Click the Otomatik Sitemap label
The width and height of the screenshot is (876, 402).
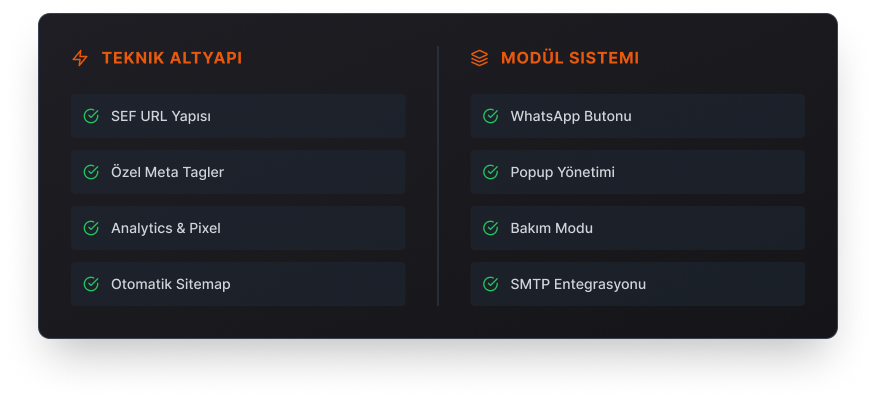pos(170,284)
